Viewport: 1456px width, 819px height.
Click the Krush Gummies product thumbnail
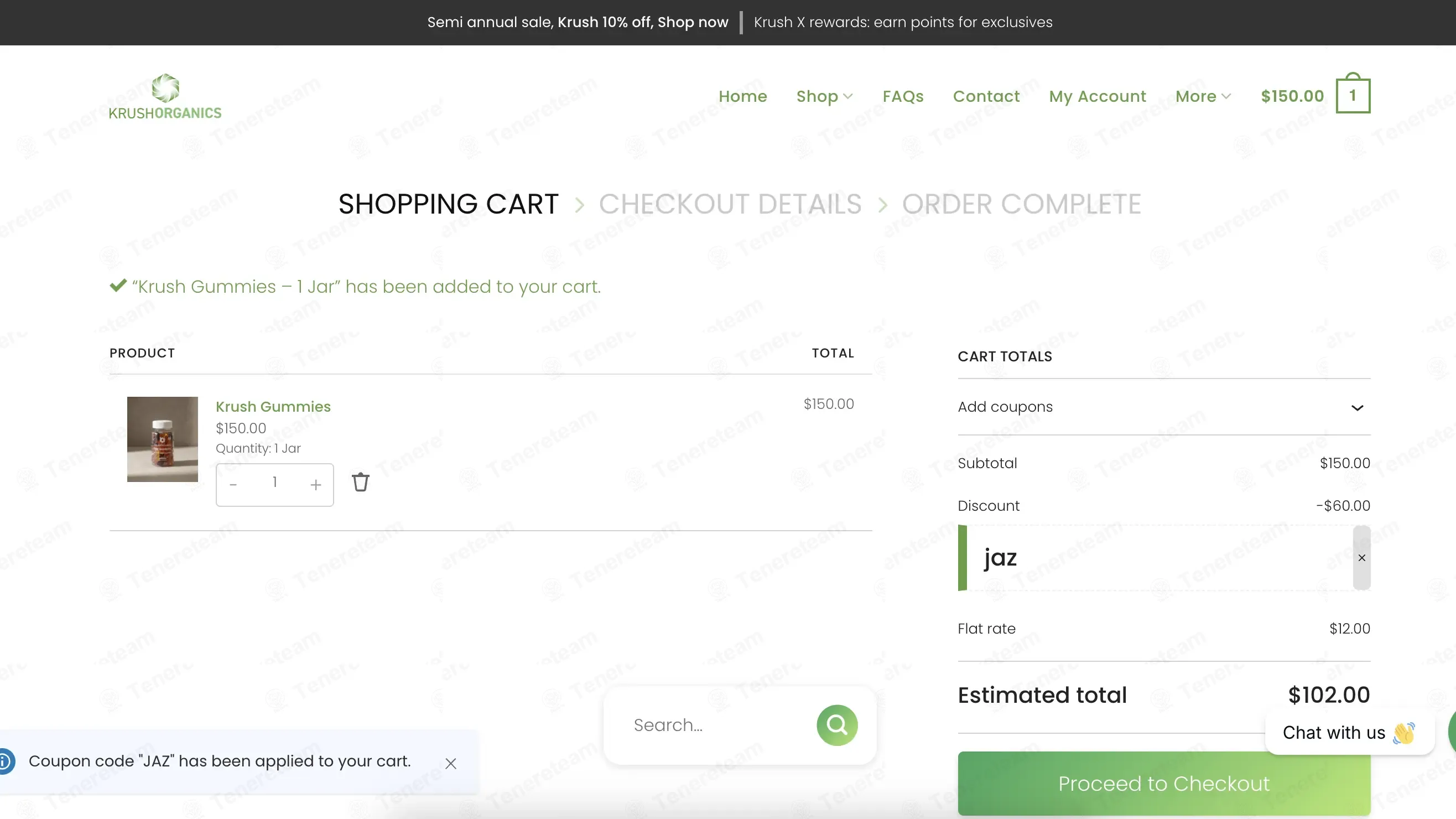[x=162, y=439]
